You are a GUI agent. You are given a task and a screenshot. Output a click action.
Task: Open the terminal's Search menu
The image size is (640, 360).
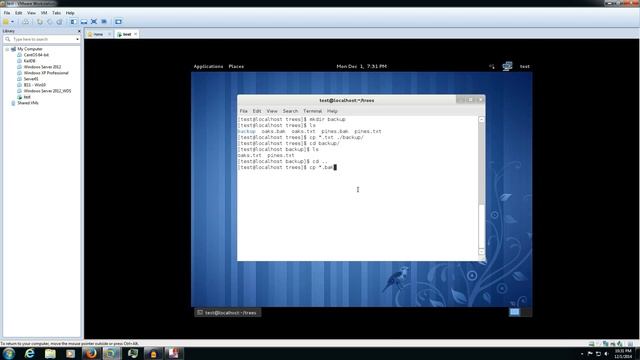[x=290, y=111]
